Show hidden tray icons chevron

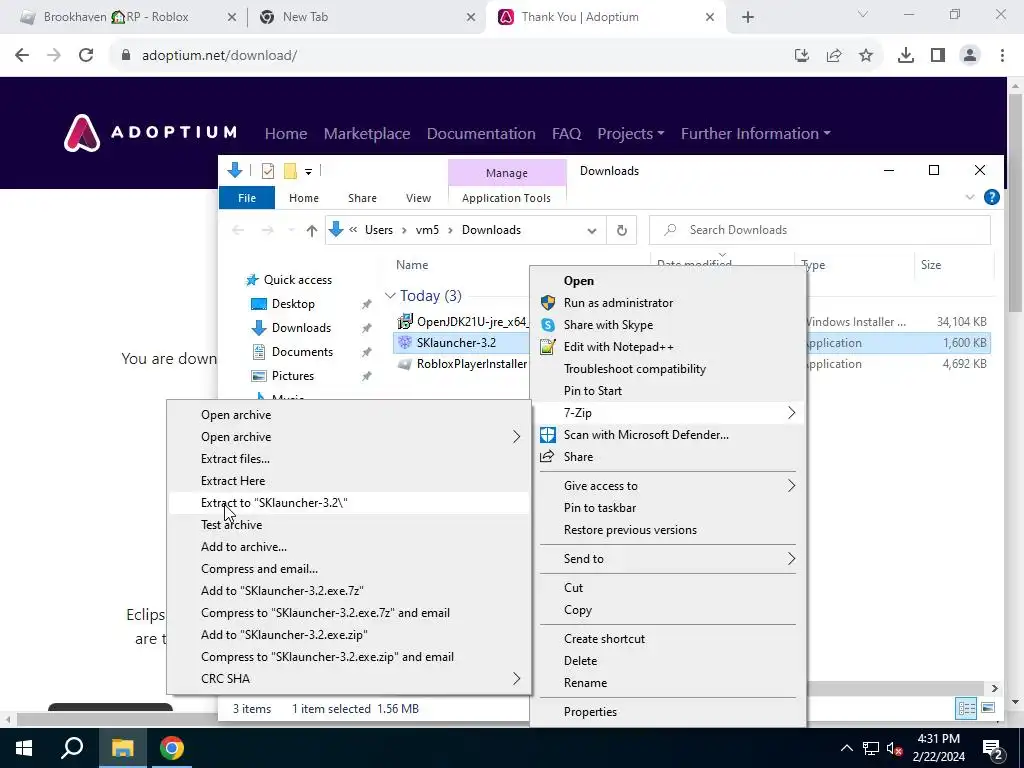pyautogui.click(x=846, y=748)
